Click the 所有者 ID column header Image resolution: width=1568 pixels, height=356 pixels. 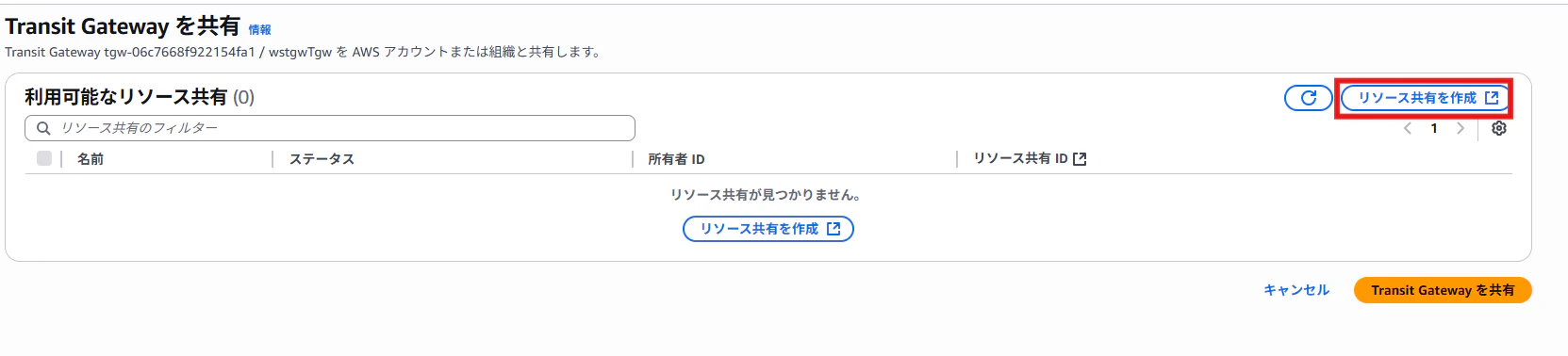(x=676, y=159)
